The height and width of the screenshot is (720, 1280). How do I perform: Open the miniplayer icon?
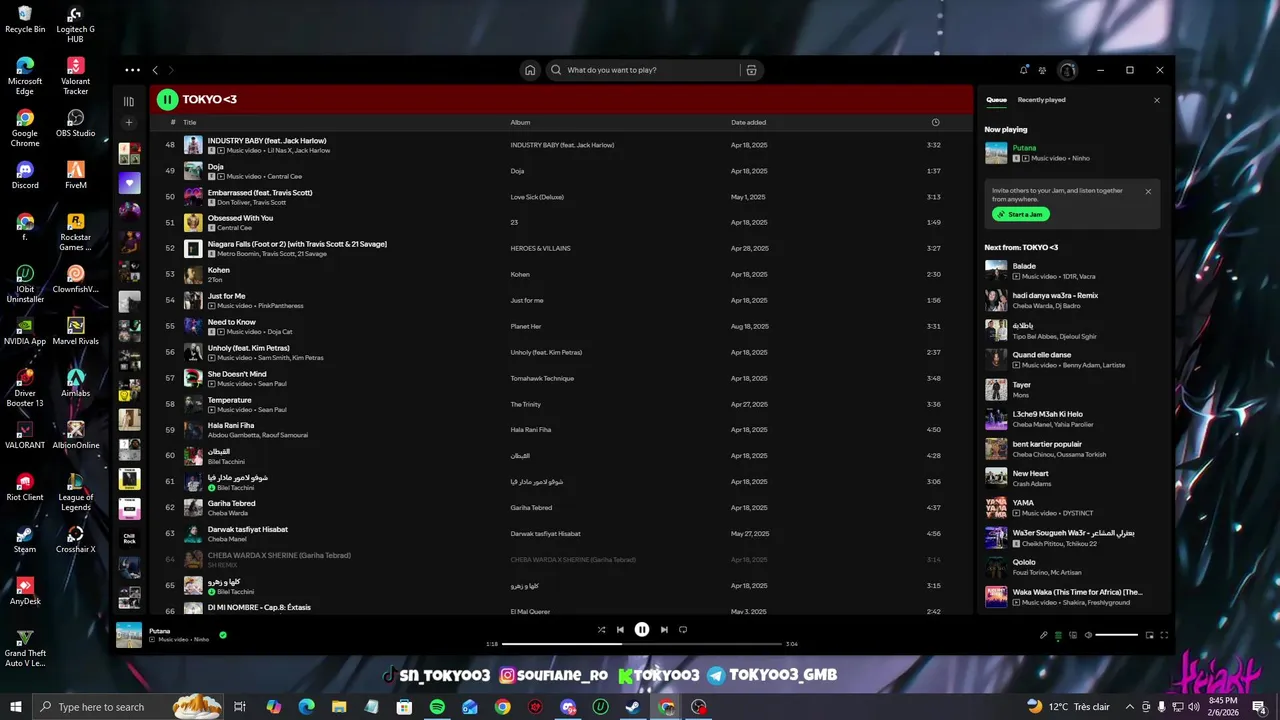pyautogui.click(x=1149, y=635)
